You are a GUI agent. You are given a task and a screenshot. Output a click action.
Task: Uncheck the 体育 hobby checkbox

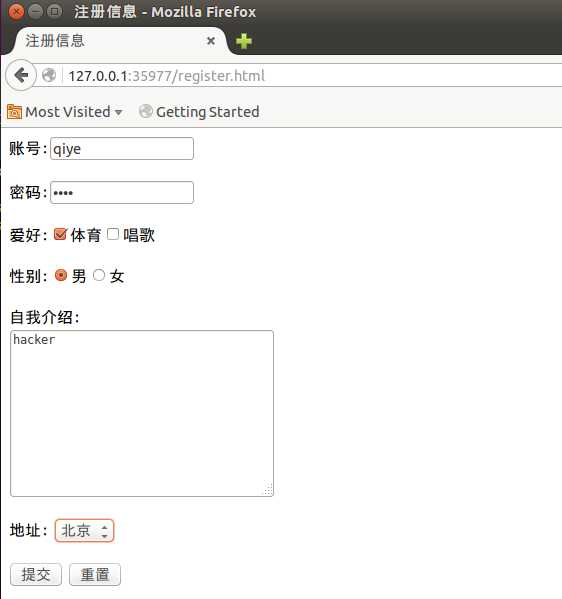click(60, 234)
